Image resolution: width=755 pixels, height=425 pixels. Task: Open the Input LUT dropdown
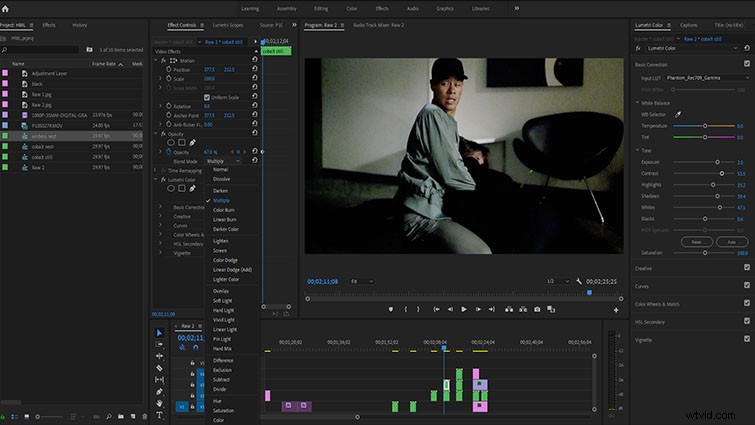click(x=707, y=77)
